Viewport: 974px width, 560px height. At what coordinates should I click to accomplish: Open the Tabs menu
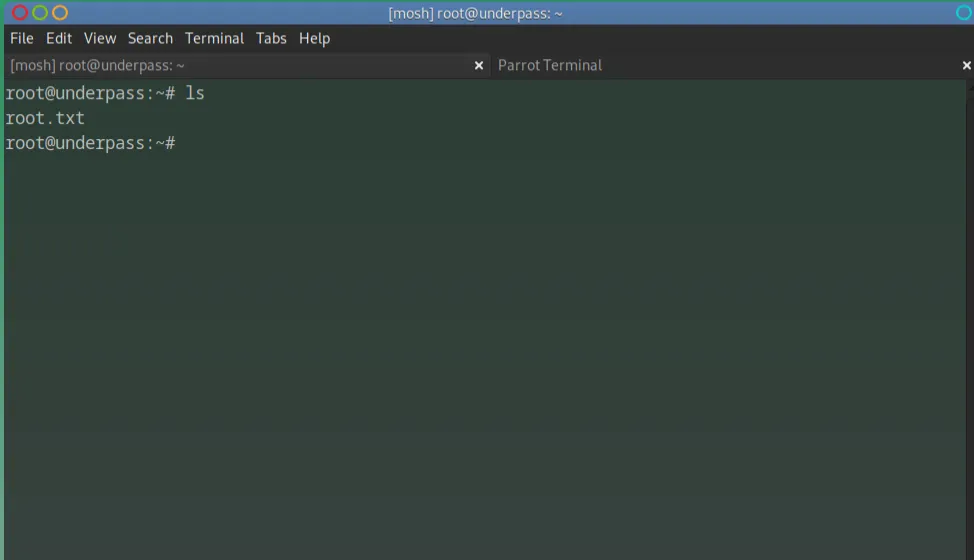271,38
